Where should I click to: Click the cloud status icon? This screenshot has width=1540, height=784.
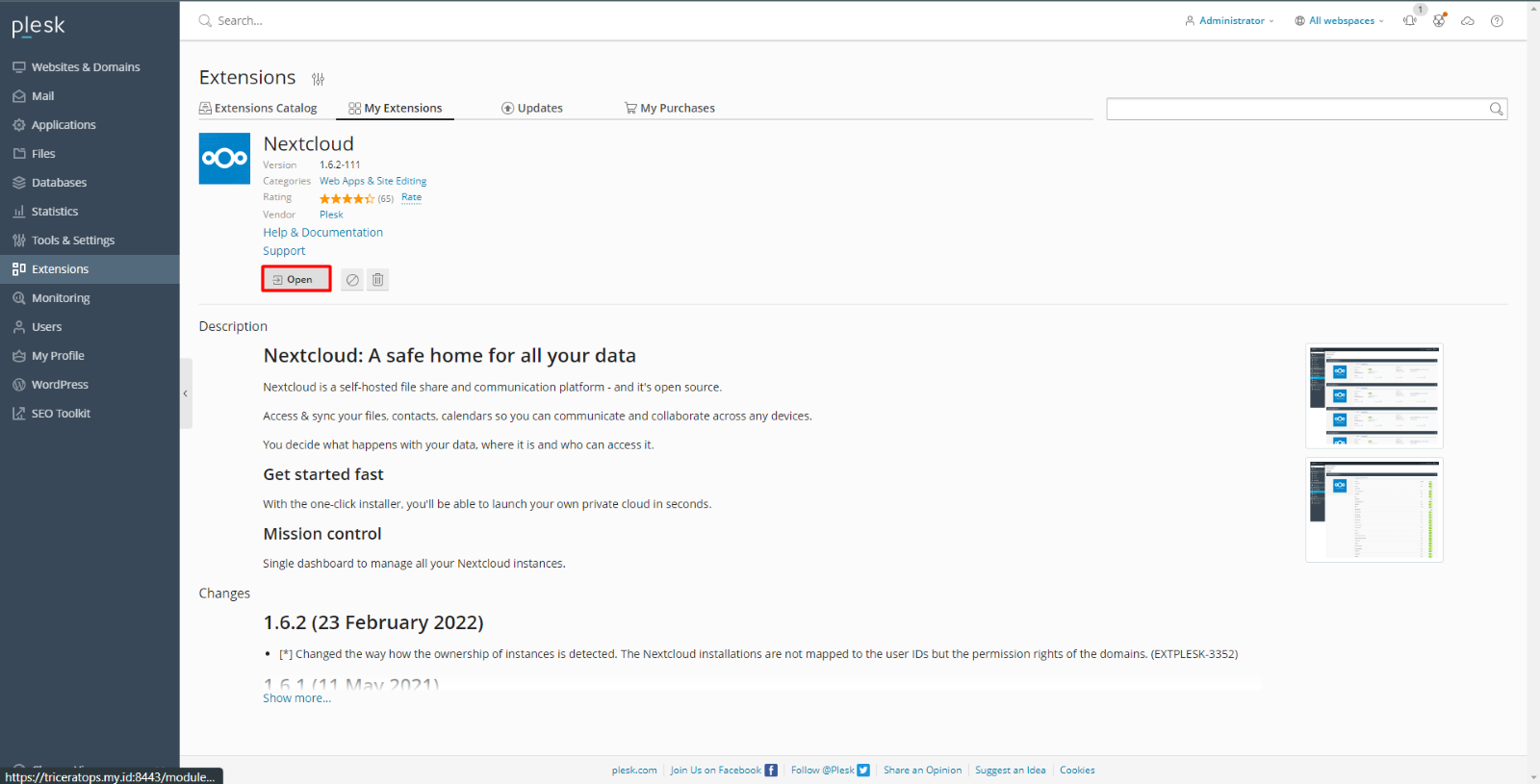pyautogui.click(x=1468, y=21)
